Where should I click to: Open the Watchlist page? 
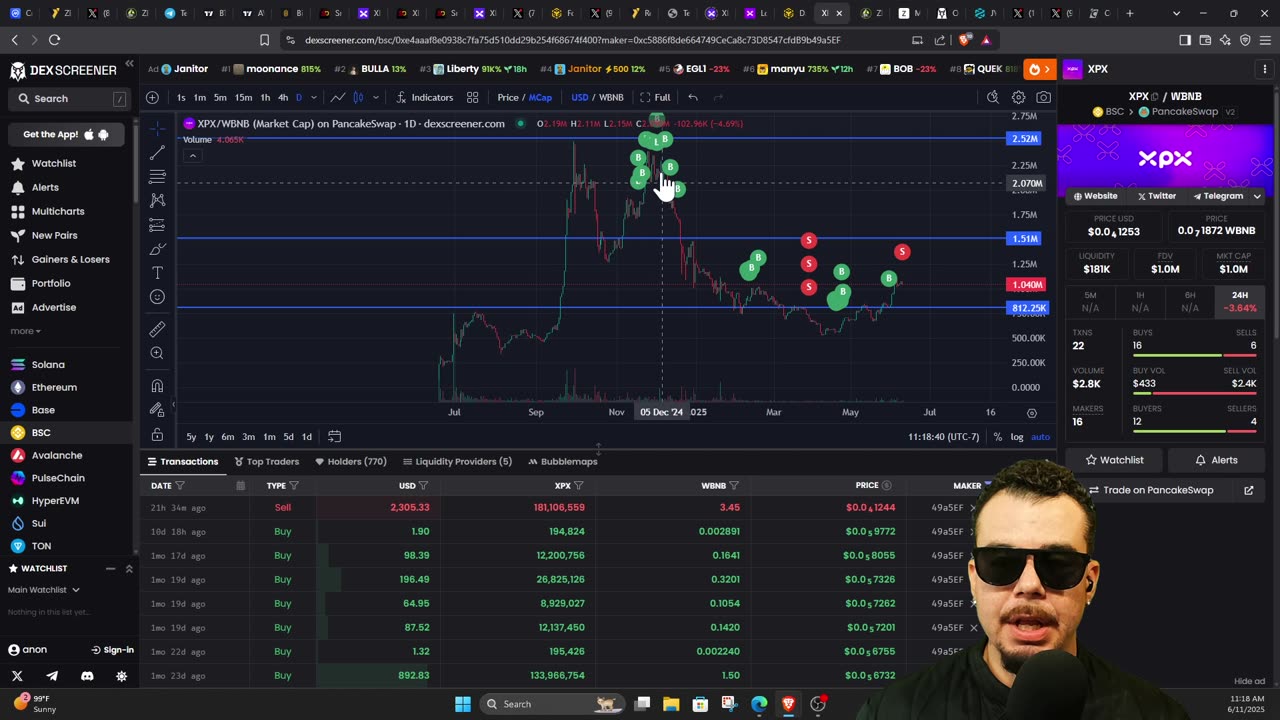click(54, 163)
